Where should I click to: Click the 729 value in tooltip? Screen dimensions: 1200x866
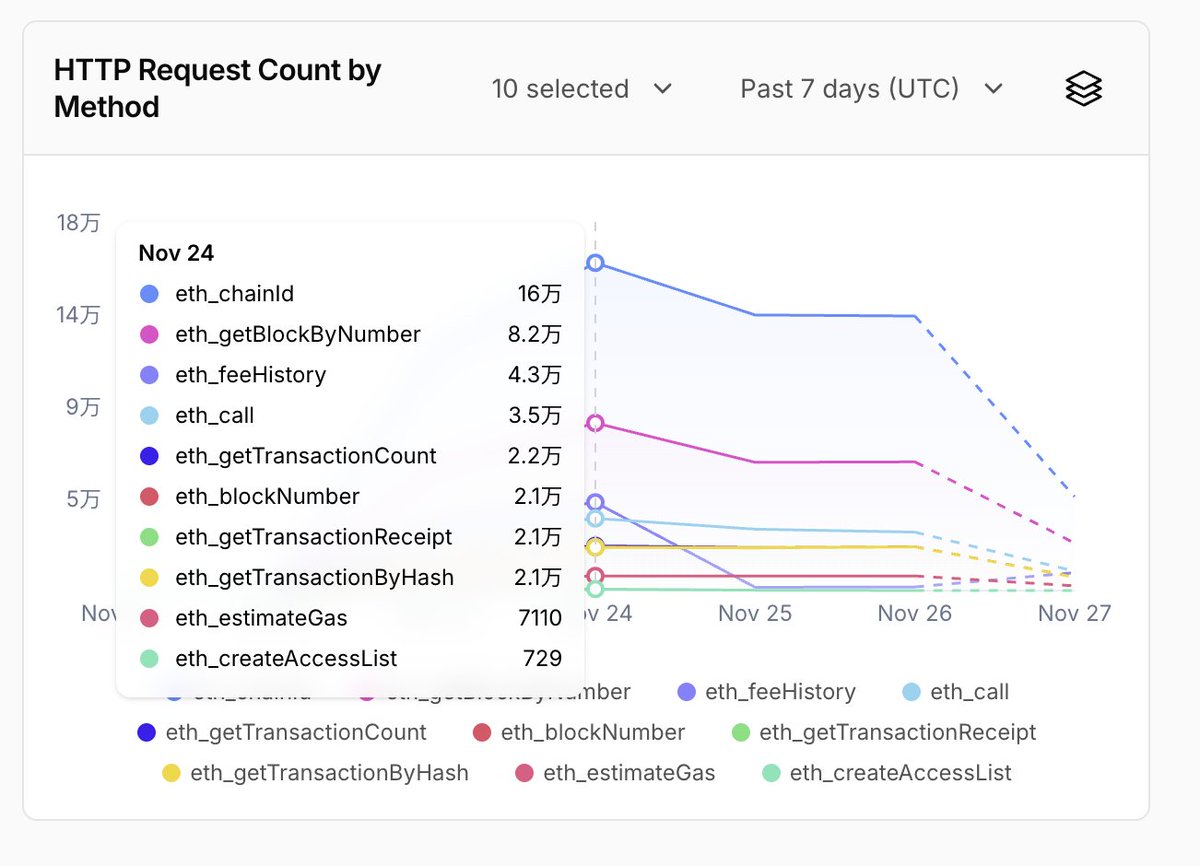pyautogui.click(x=543, y=659)
